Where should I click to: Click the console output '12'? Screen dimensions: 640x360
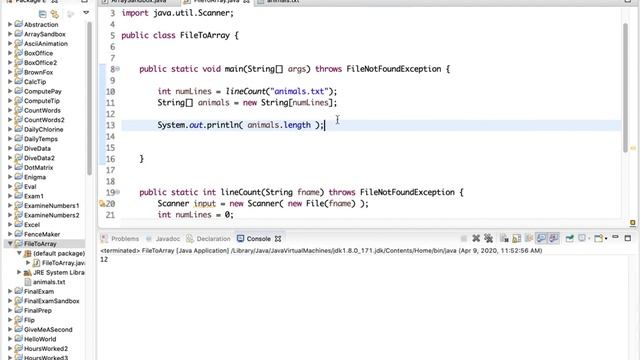pyautogui.click(x=104, y=260)
